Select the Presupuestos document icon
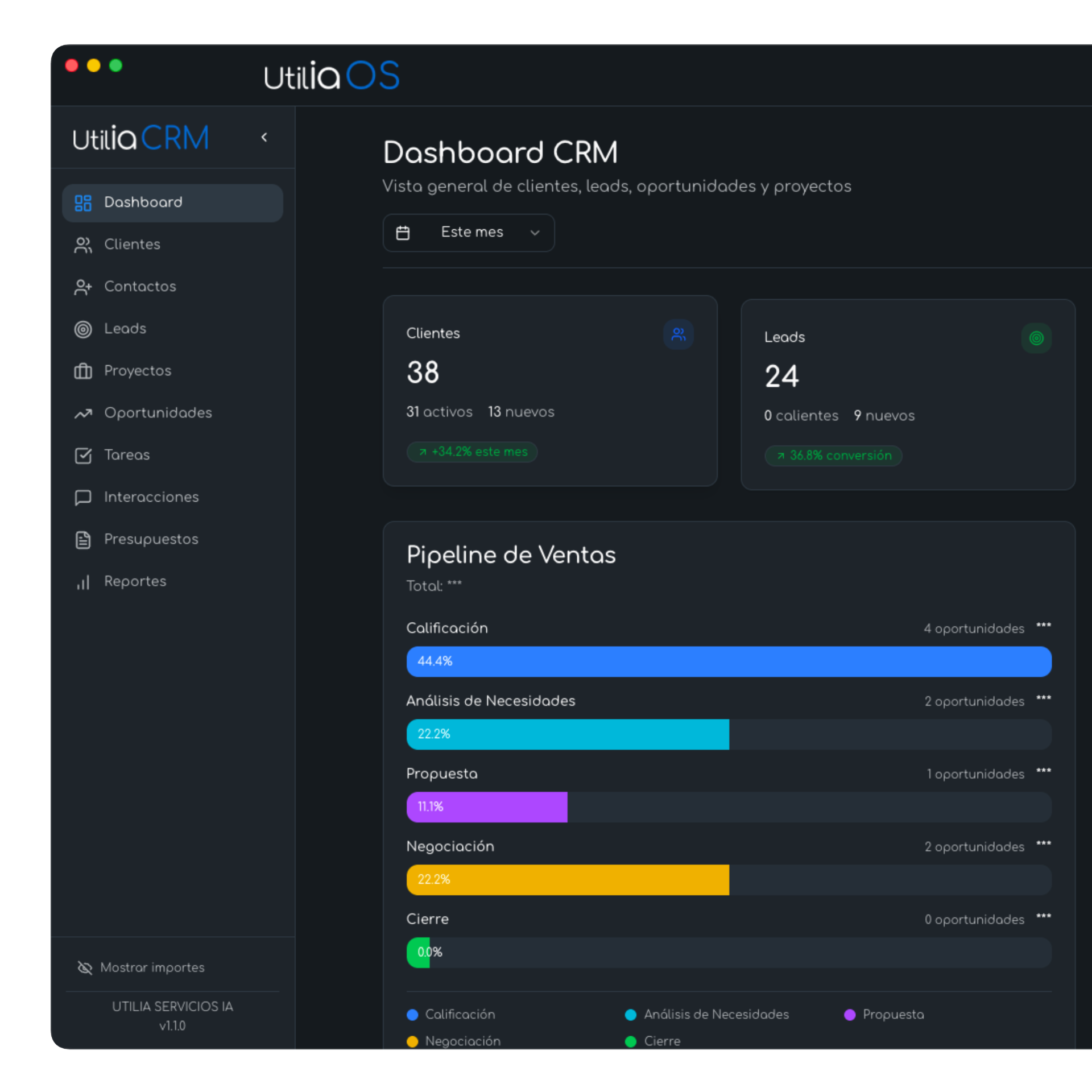1092x1092 pixels. tap(83, 539)
